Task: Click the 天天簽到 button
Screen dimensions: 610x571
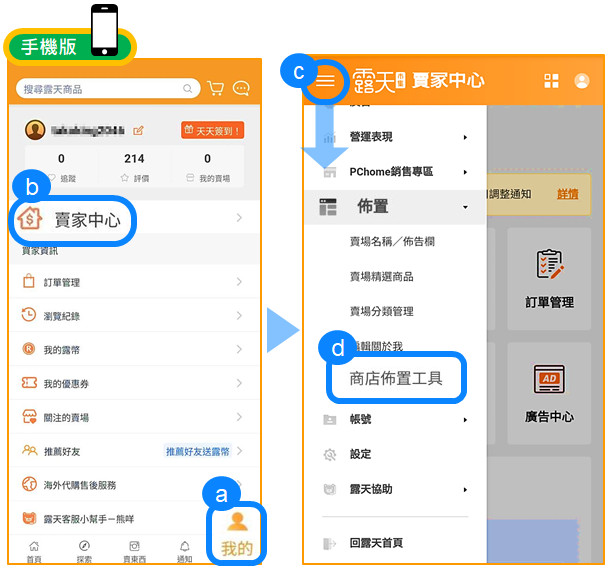Action: (212, 130)
